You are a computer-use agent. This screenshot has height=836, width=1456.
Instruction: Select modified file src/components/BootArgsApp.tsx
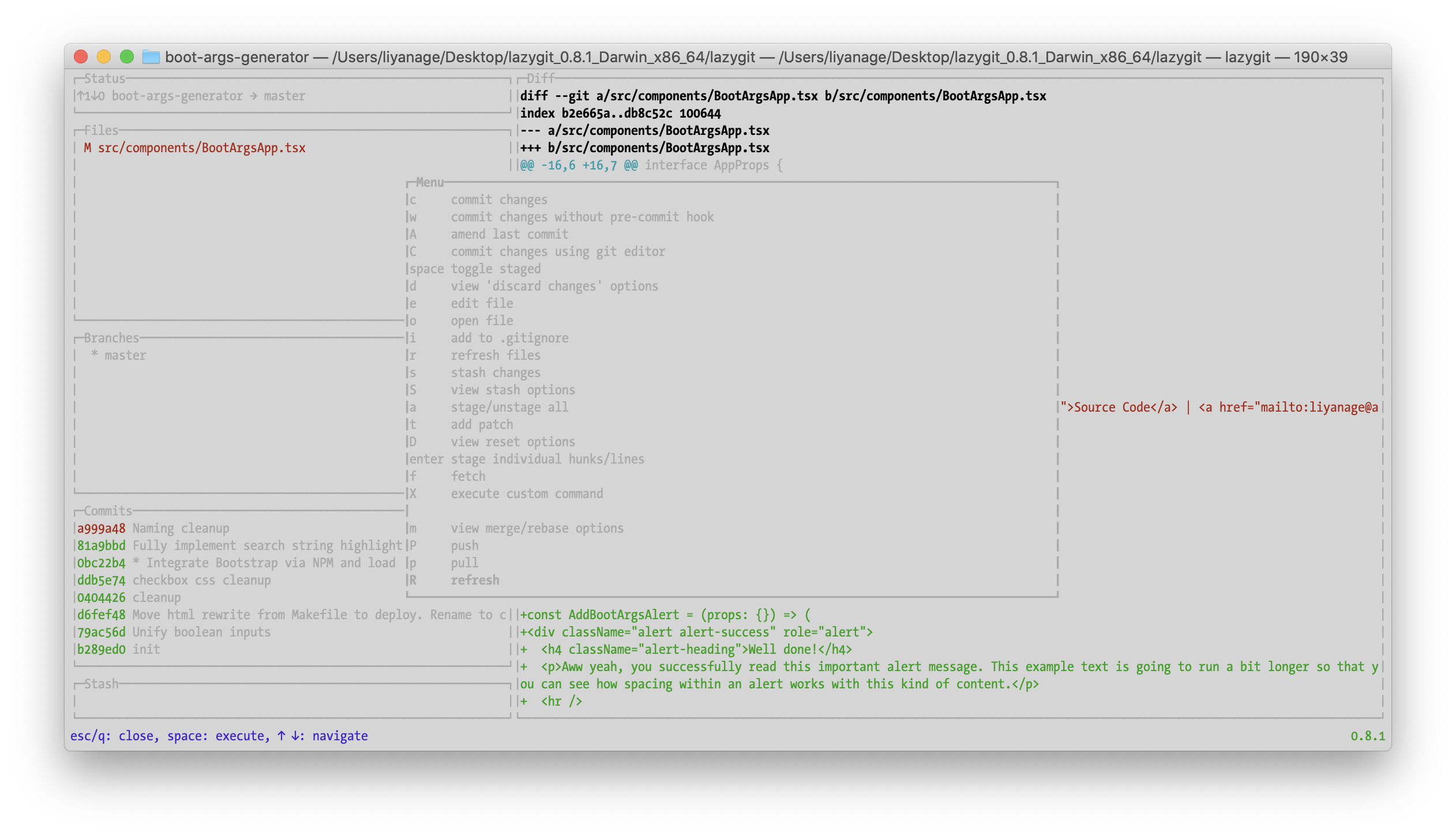194,148
